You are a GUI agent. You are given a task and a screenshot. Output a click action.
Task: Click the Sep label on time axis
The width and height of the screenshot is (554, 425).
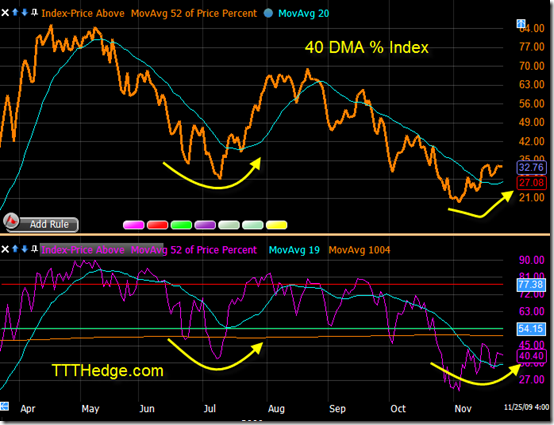coord(337,409)
